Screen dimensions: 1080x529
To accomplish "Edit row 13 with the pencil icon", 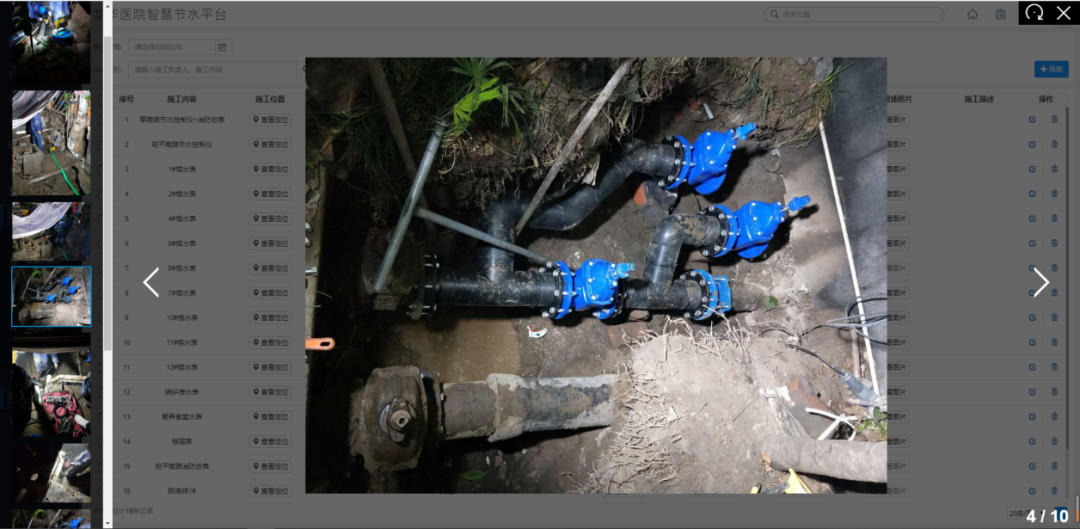I will click(x=1032, y=417).
